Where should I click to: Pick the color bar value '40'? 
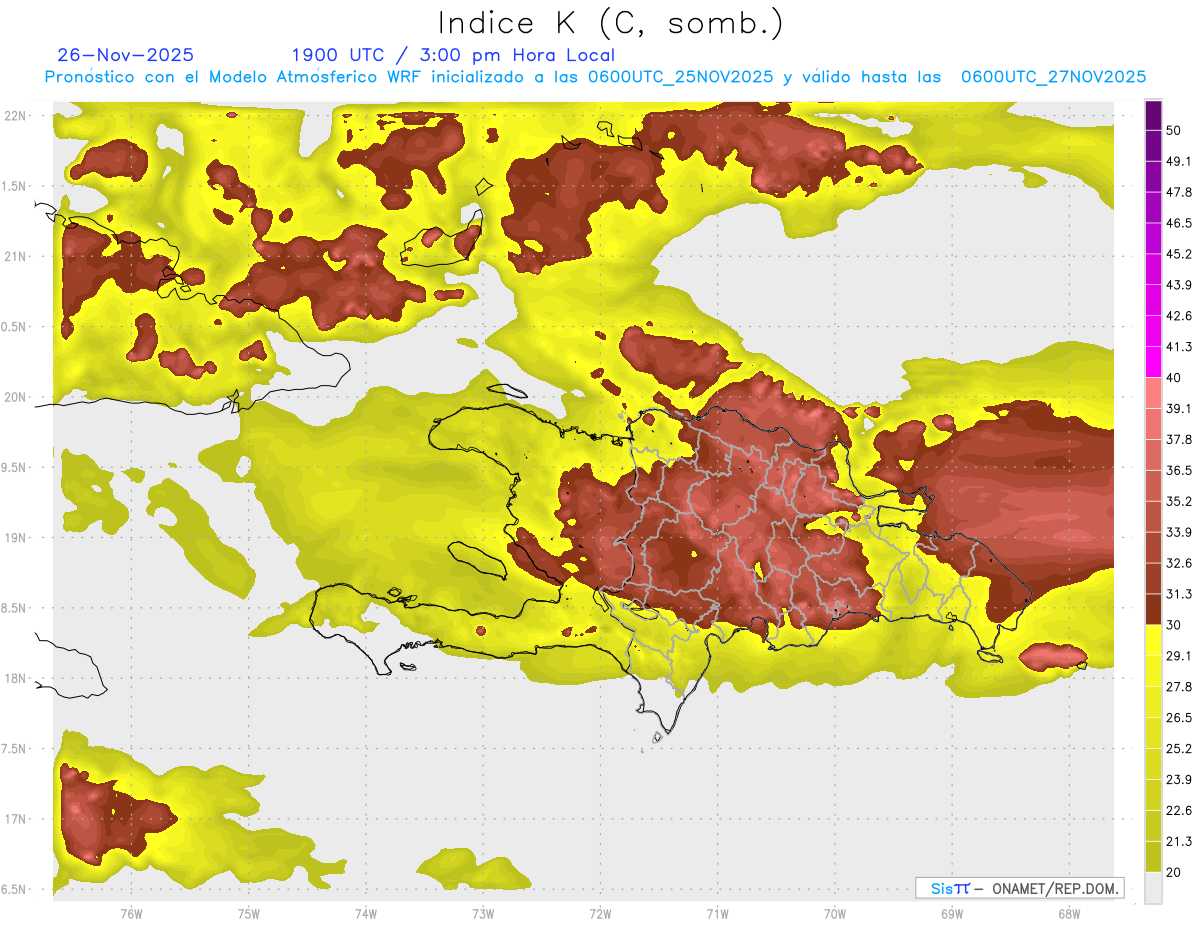[1175, 378]
